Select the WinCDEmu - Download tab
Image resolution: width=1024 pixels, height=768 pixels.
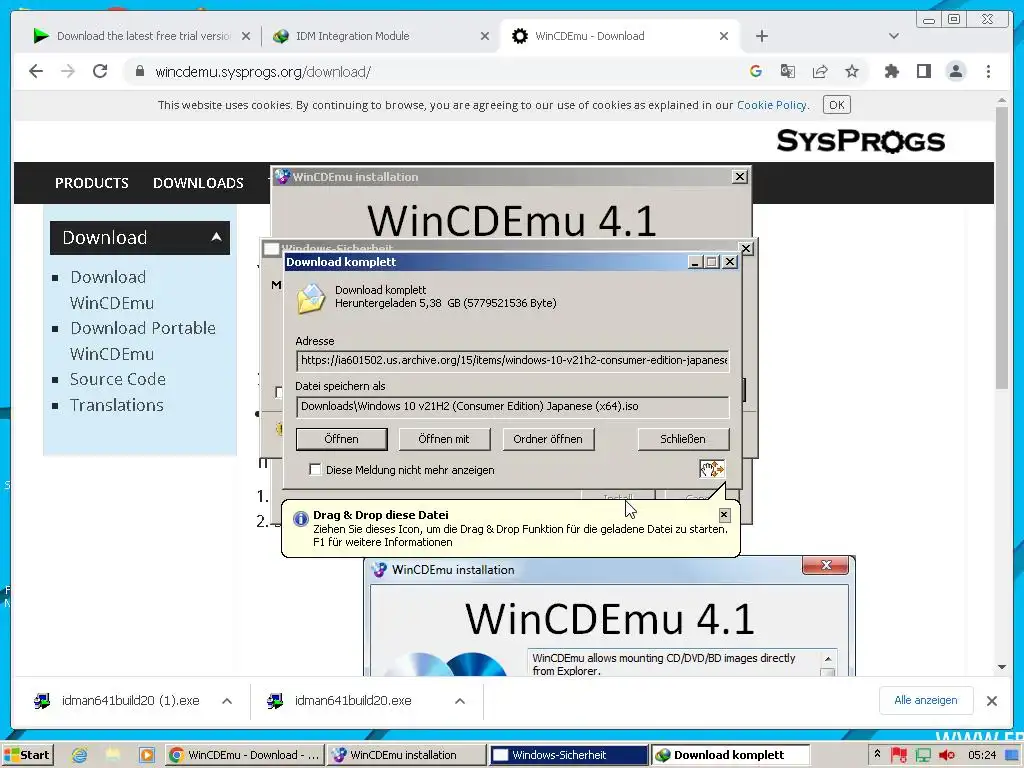(x=620, y=36)
